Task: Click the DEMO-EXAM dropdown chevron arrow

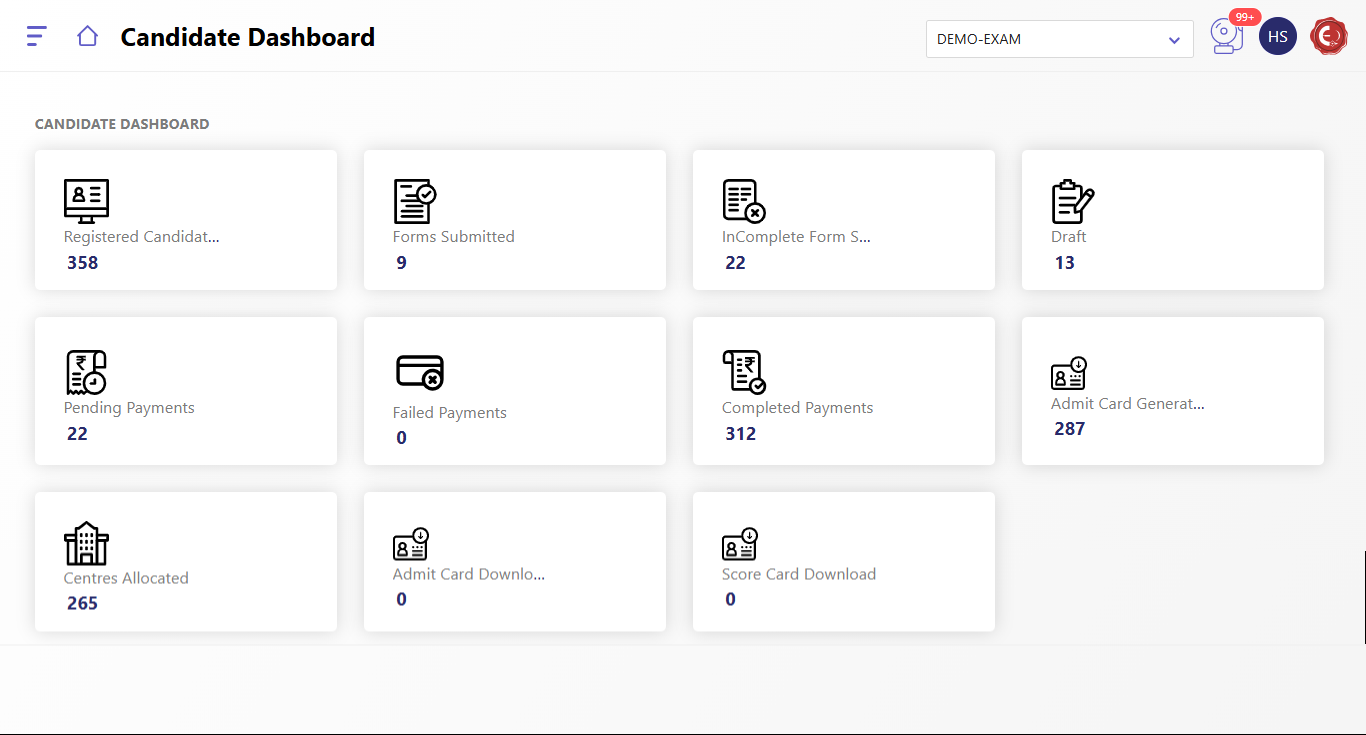Action: point(1174,40)
